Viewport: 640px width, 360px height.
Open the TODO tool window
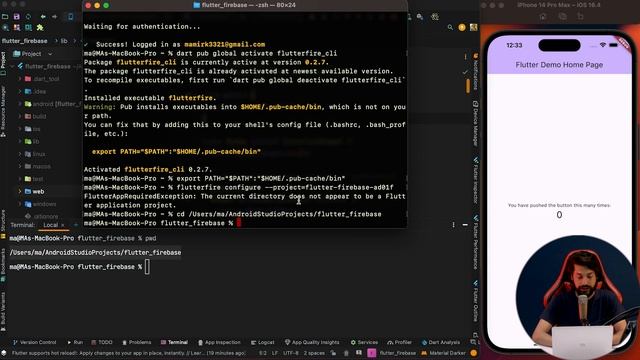(x=102, y=342)
